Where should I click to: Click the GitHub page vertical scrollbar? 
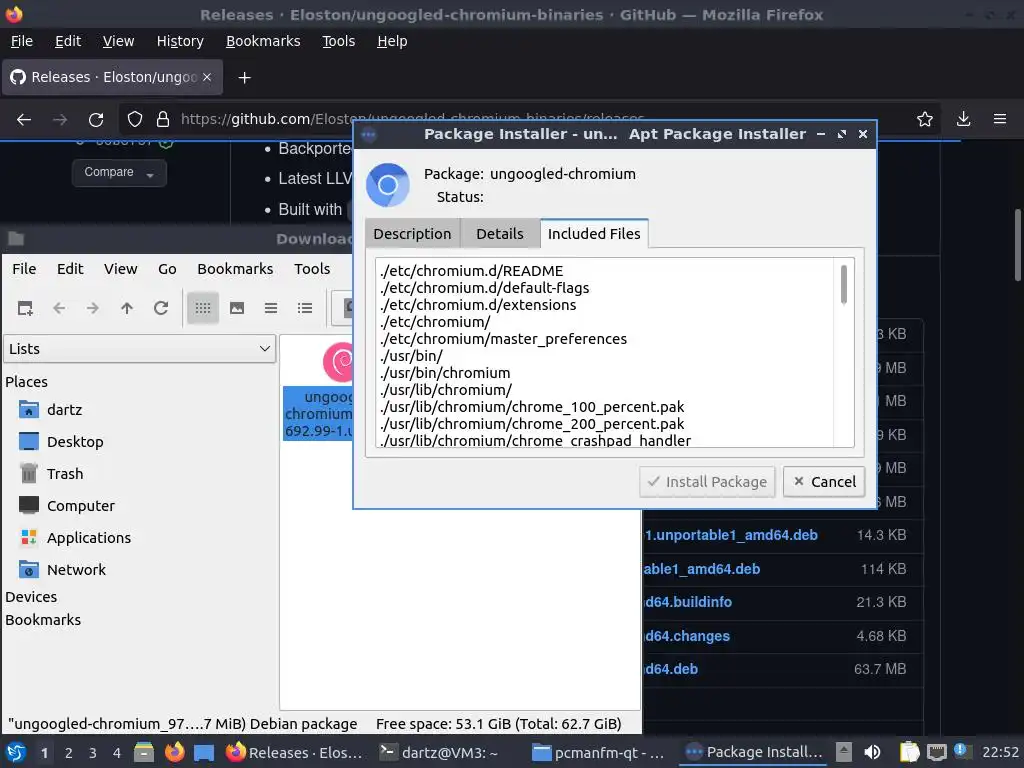1017,245
